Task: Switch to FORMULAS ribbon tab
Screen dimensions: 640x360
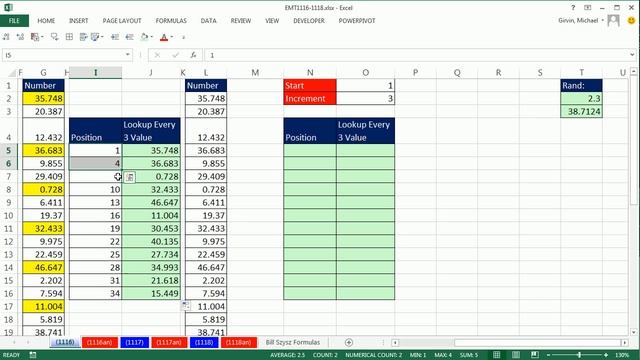Action: point(171,21)
